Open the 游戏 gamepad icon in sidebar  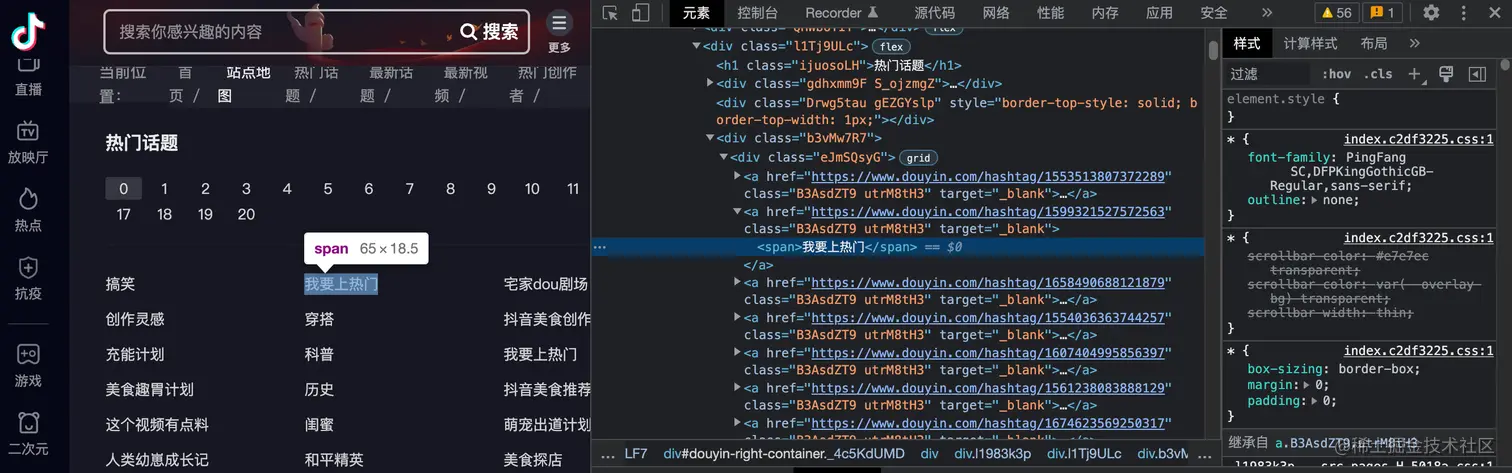[28, 354]
